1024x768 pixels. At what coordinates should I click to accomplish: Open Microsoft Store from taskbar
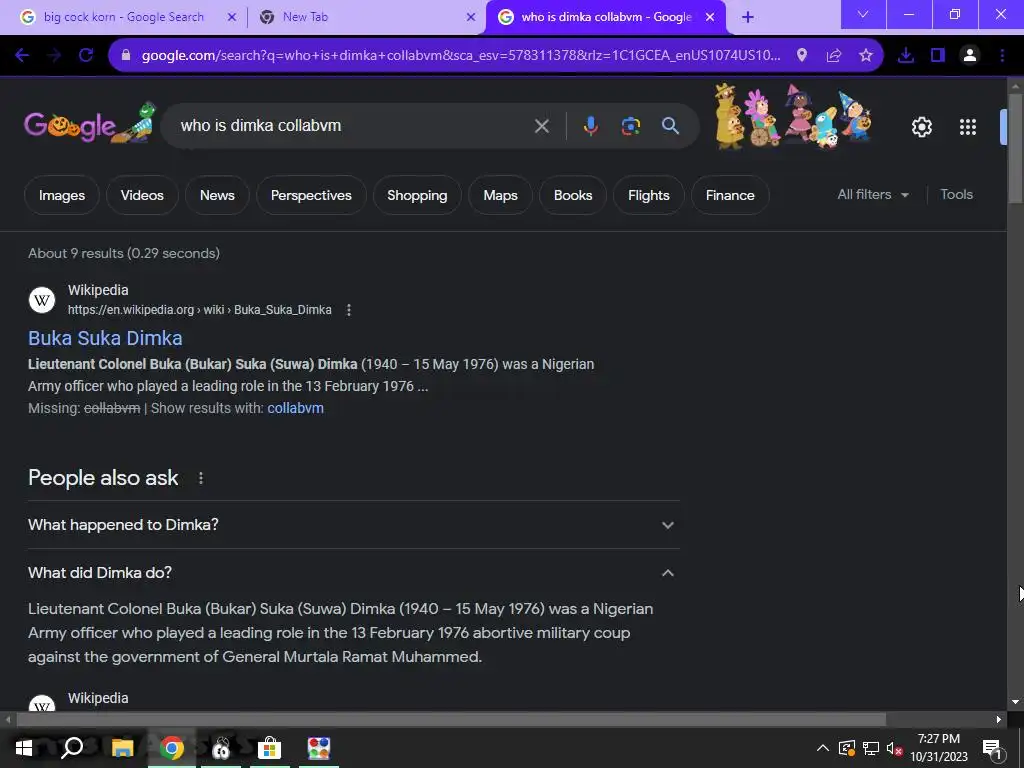(269, 748)
